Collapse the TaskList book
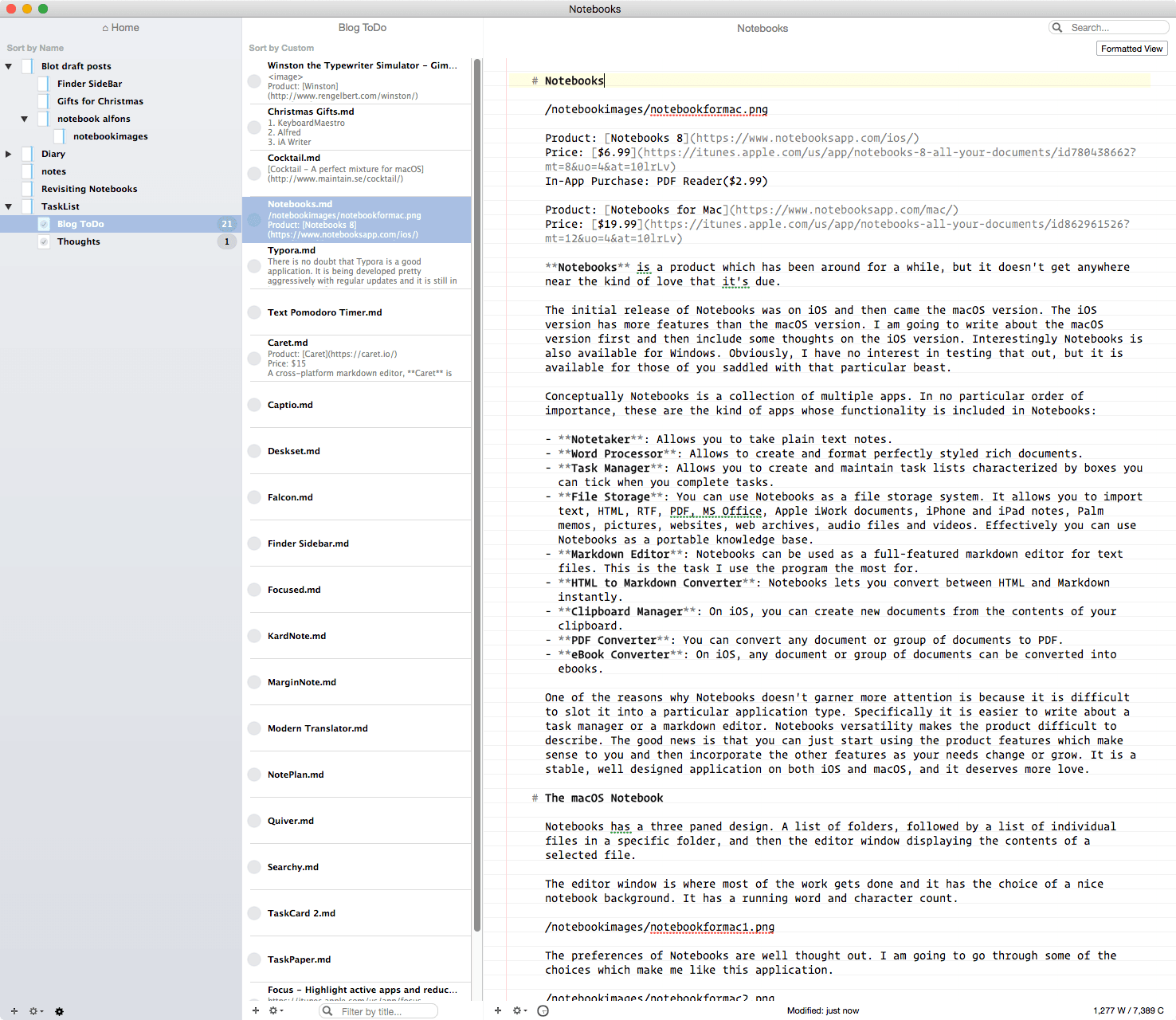 pyautogui.click(x=8, y=206)
